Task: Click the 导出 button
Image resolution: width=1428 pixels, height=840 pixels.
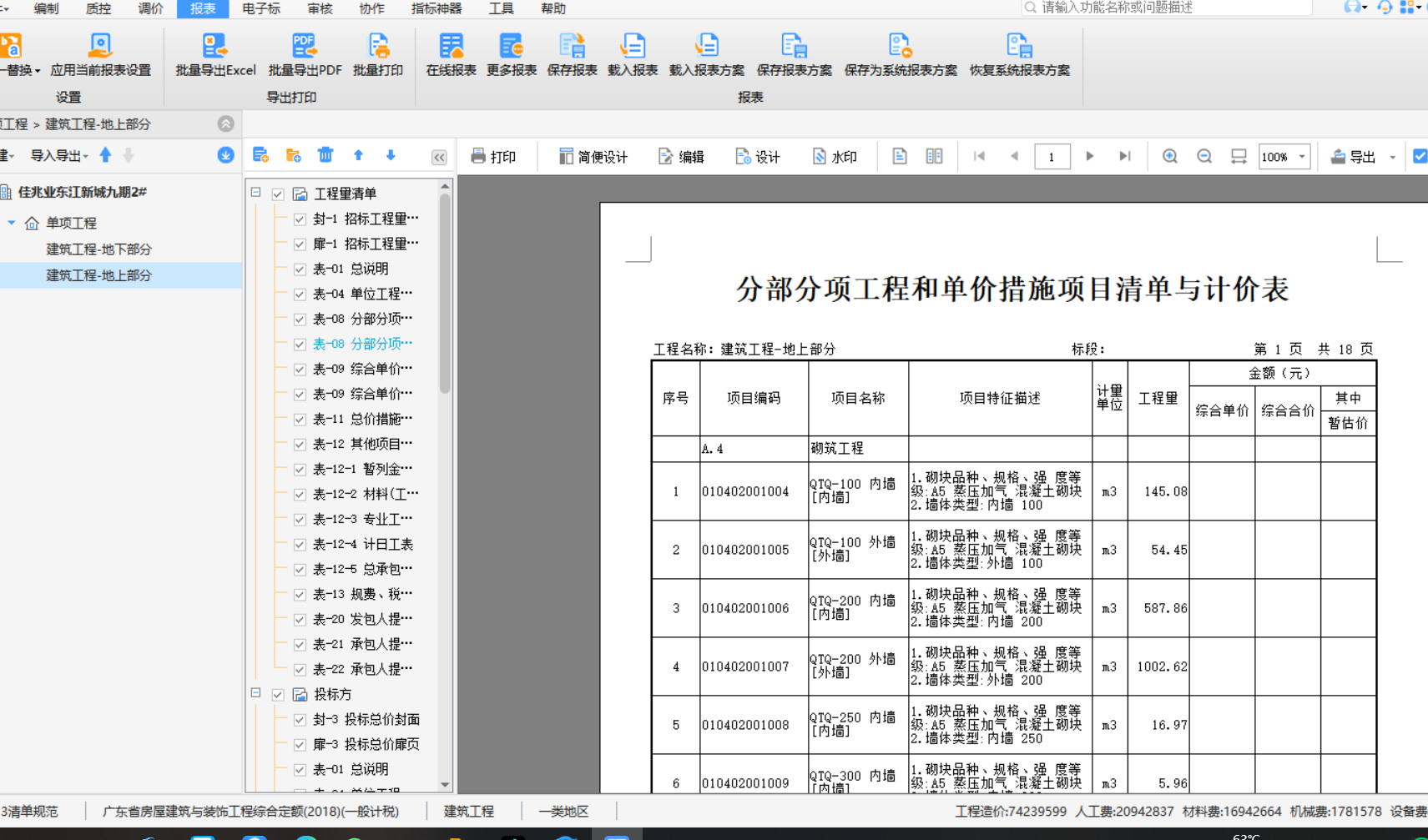Action: coord(1353,156)
